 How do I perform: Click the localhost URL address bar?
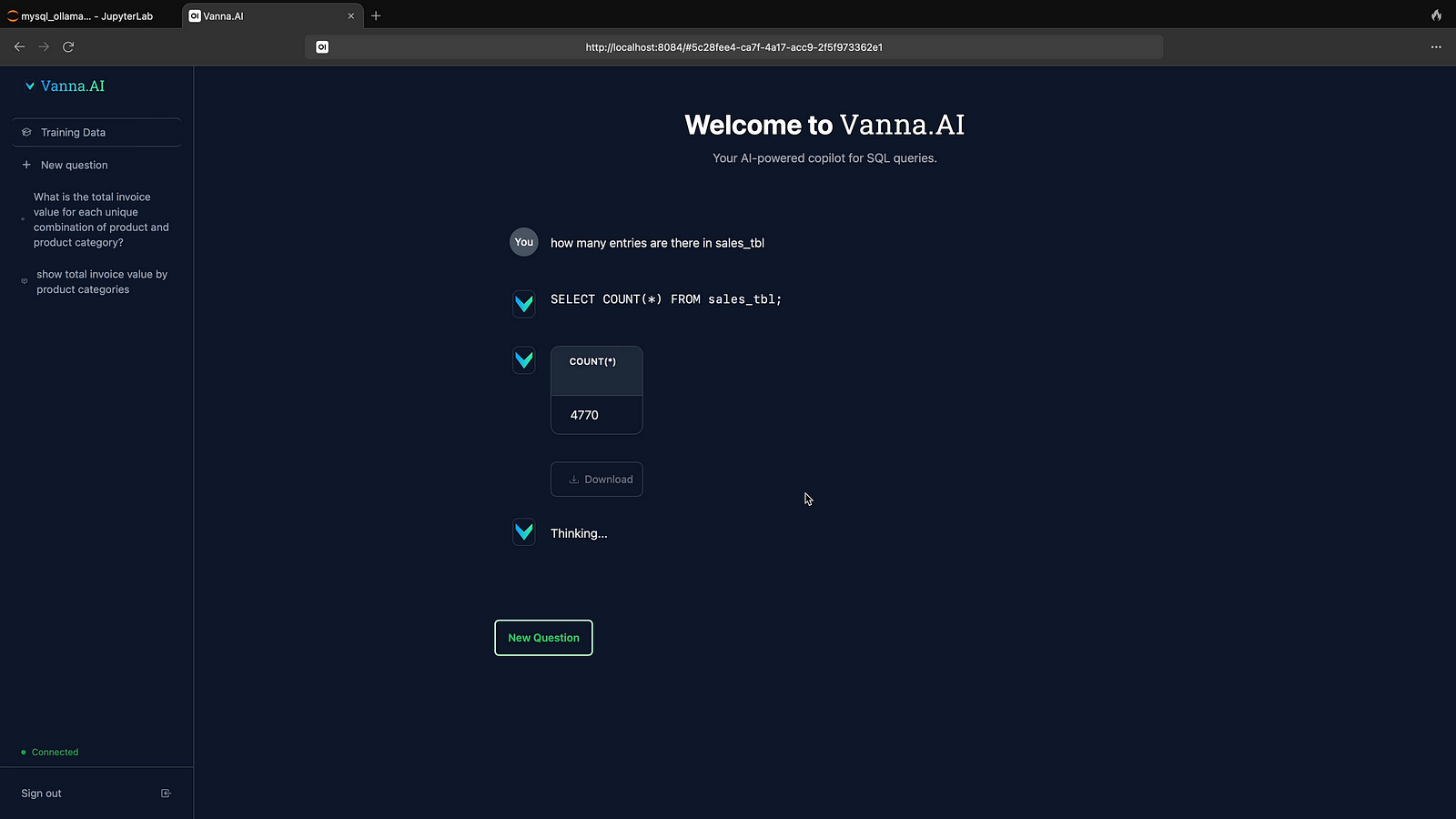tap(733, 47)
